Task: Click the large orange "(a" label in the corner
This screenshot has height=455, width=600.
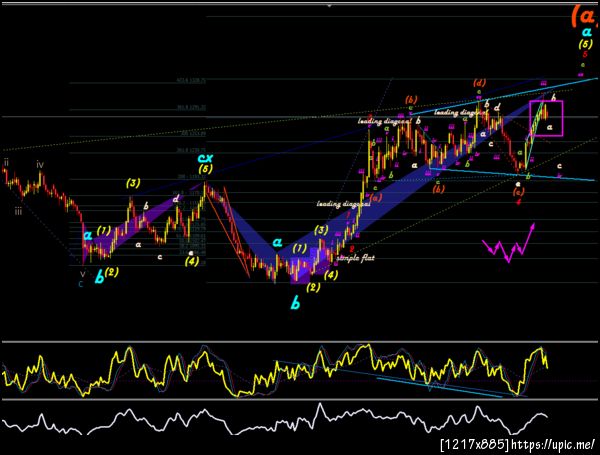Action: pos(585,16)
